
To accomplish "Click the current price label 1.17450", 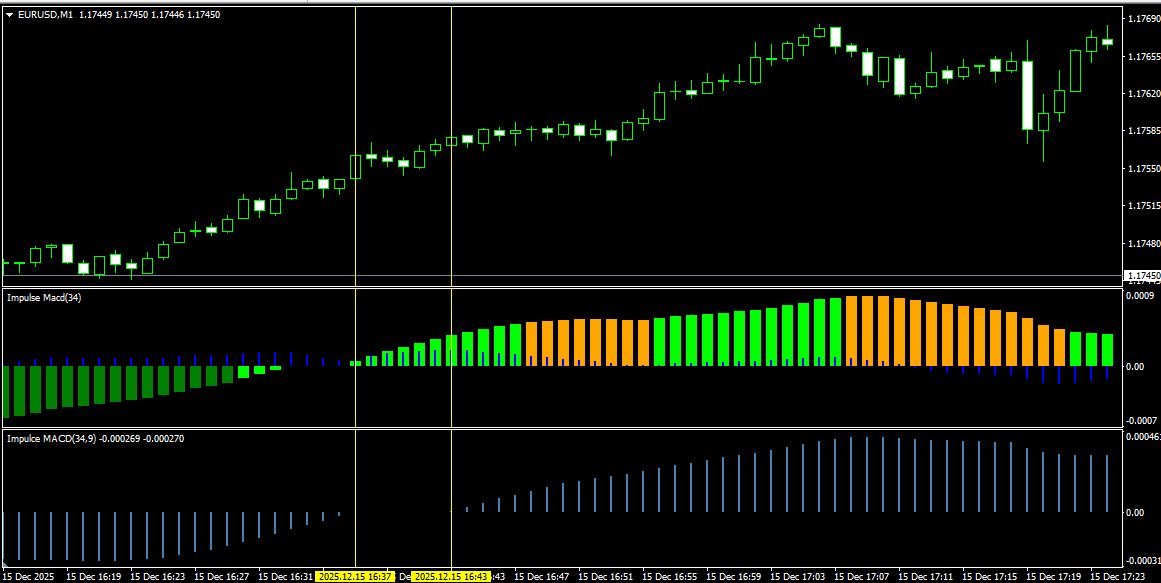I will (1142, 276).
